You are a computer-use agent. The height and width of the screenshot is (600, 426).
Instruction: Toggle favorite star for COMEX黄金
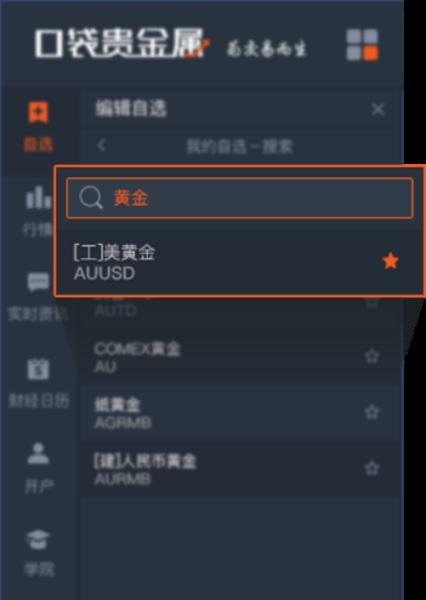point(372,356)
